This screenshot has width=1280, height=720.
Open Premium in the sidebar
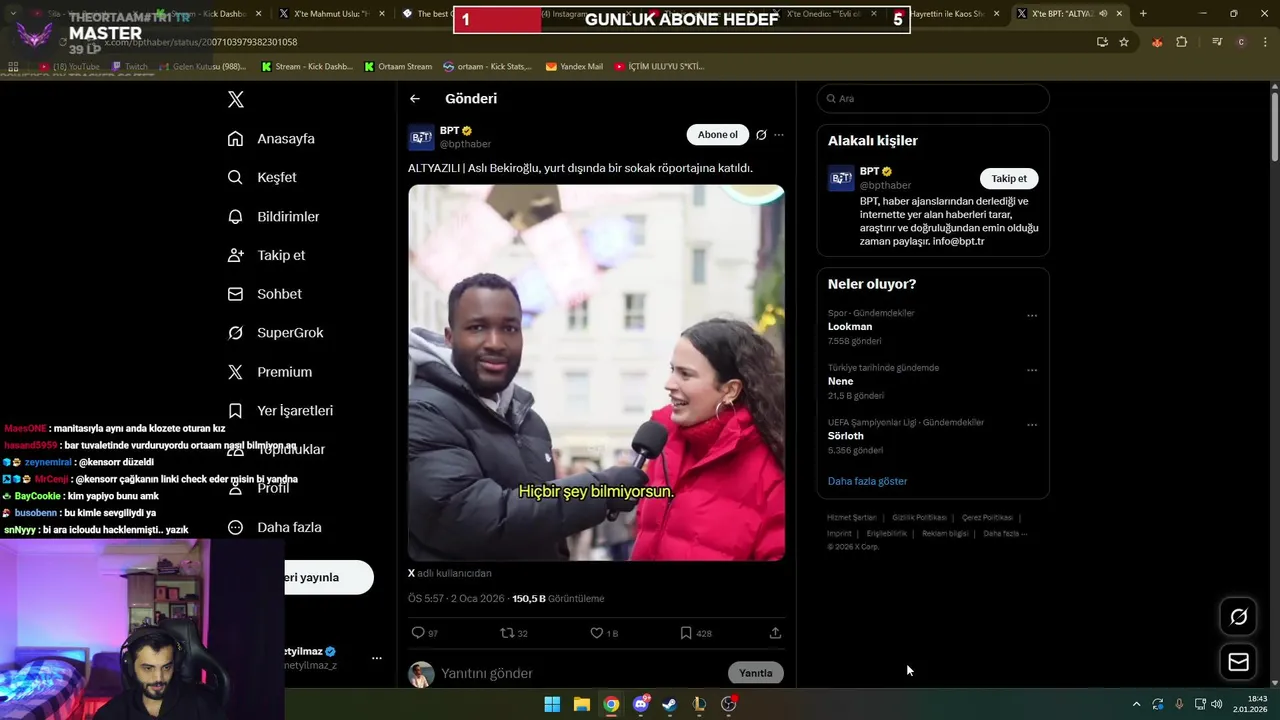coord(269,372)
